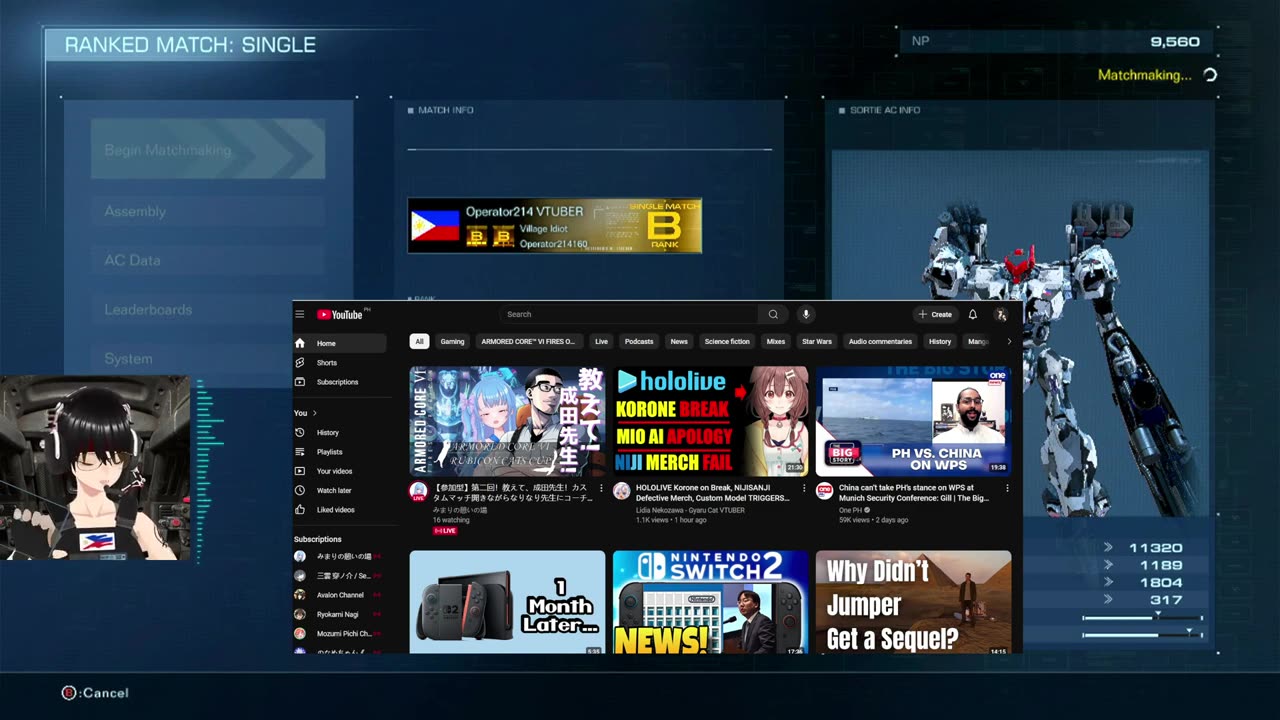The height and width of the screenshot is (720, 1280).
Task: Click the NP 9,560 value
Action: [x=1175, y=42]
